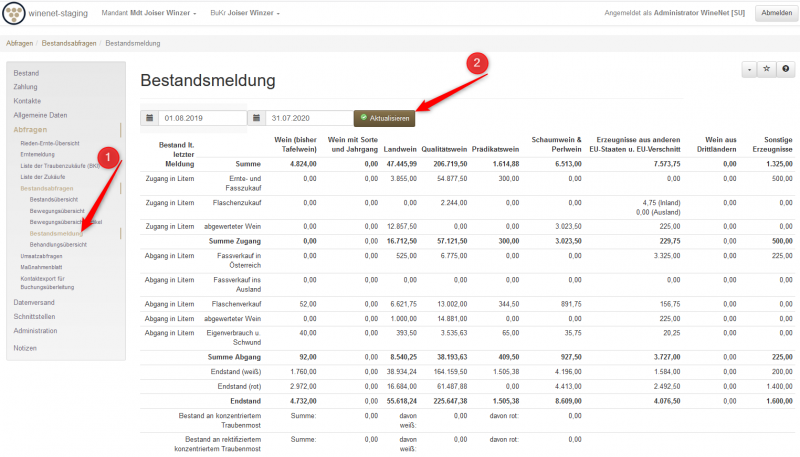Image resolution: width=800 pixels, height=457 pixels.
Task: Click the Abmelden logout button
Action: tap(776, 14)
